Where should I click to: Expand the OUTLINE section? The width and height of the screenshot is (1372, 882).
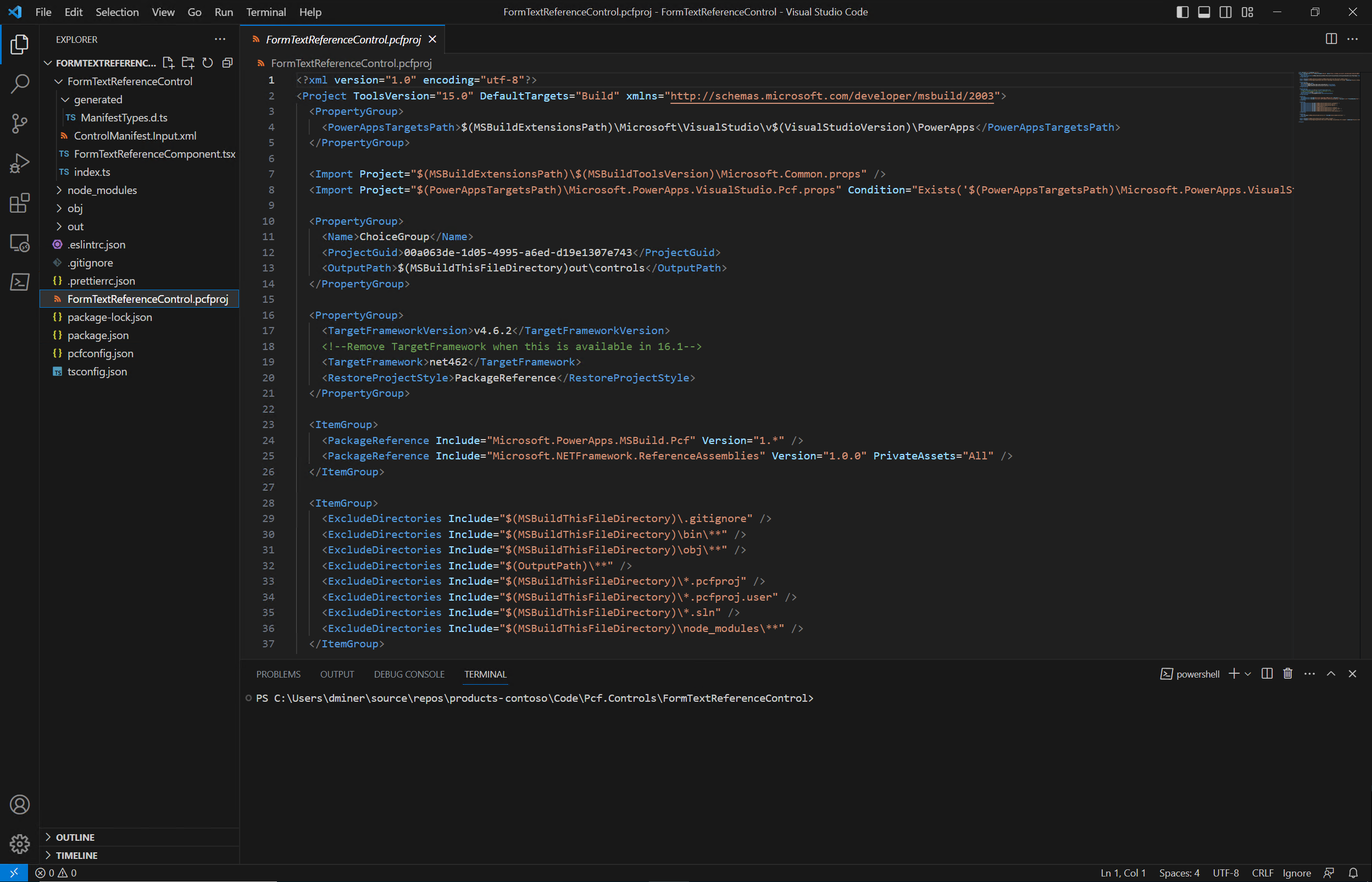[75, 837]
